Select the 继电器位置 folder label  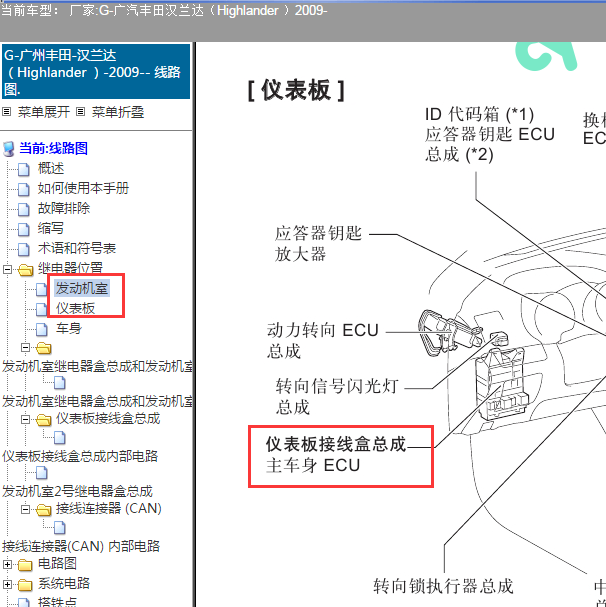(x=70, y=268)
